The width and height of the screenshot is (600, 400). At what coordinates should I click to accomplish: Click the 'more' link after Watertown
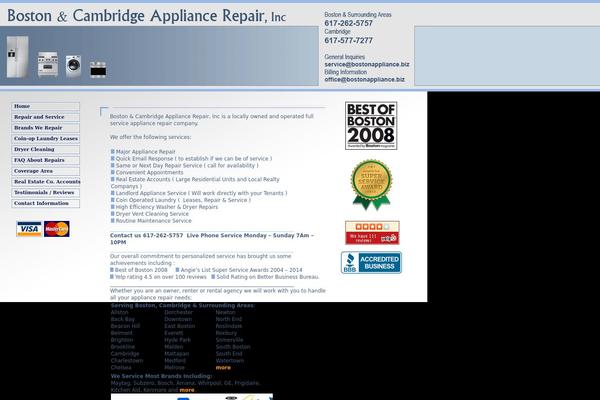coord(223,367)
